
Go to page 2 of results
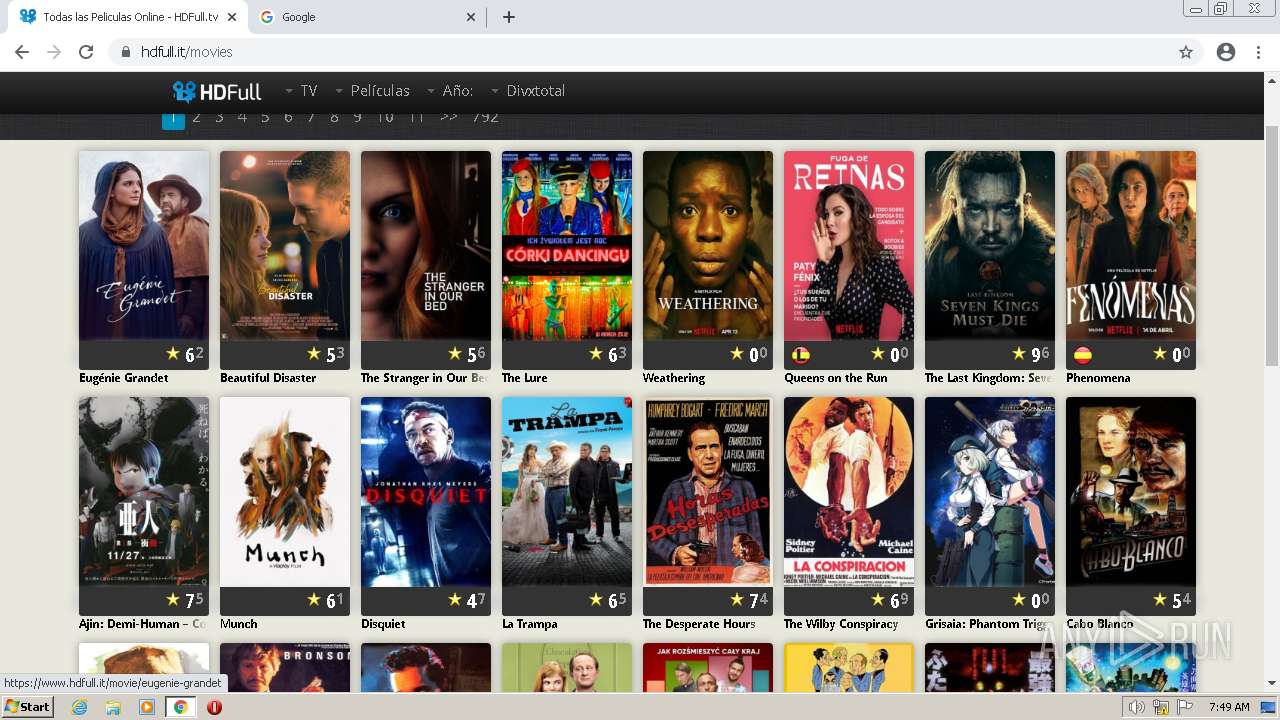196,118
